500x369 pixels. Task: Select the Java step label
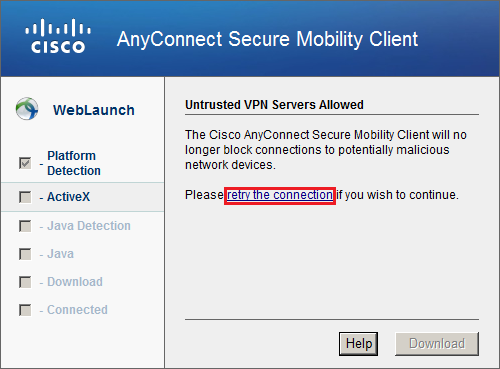(x=60, y=254)
